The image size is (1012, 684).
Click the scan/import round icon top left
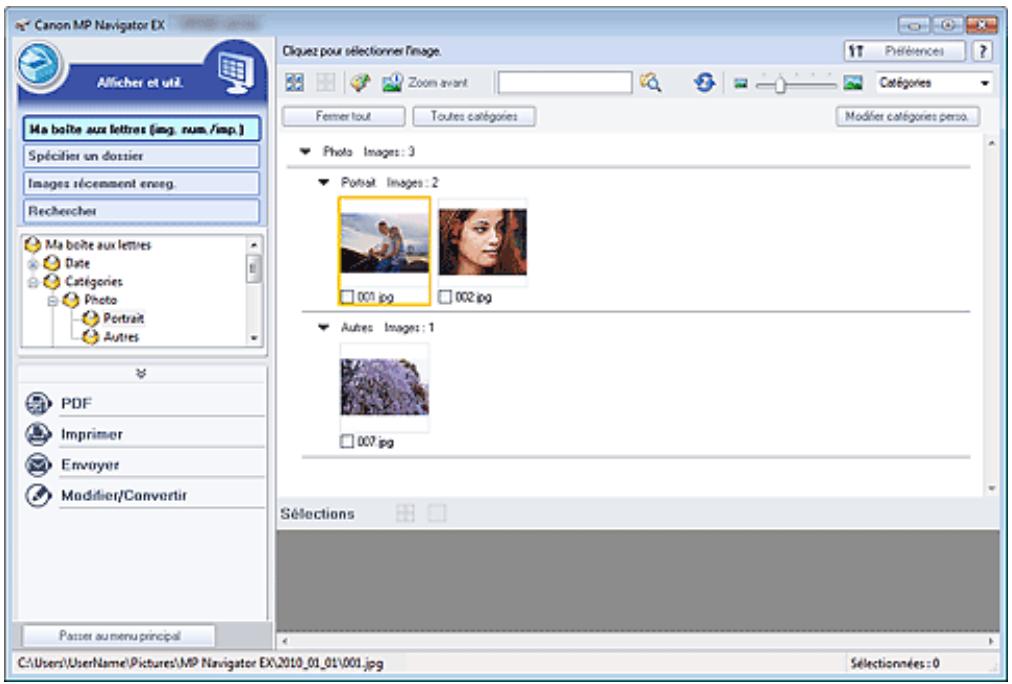(x=39, y=65)
